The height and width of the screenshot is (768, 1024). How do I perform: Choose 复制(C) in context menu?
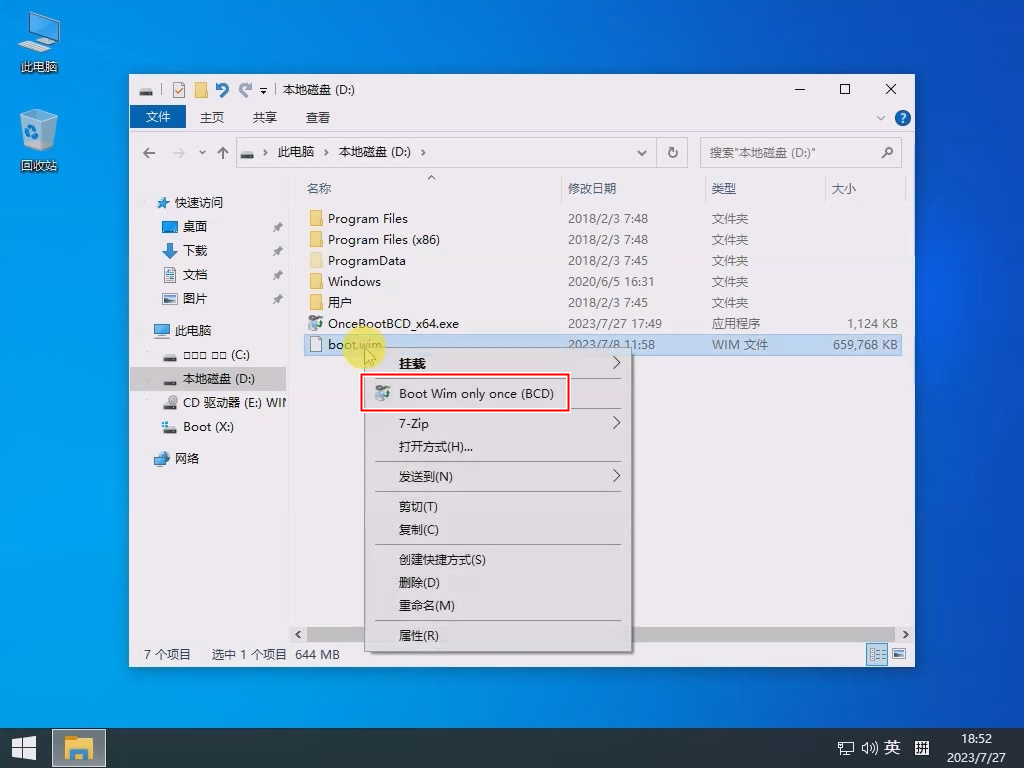pyautogui.click(x=498, y=530)
